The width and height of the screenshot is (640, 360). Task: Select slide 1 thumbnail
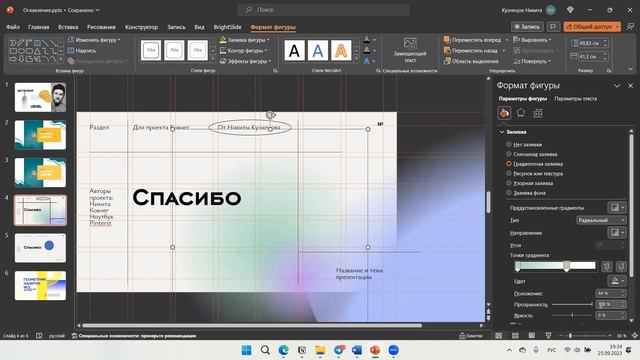[x=40, y=97]
